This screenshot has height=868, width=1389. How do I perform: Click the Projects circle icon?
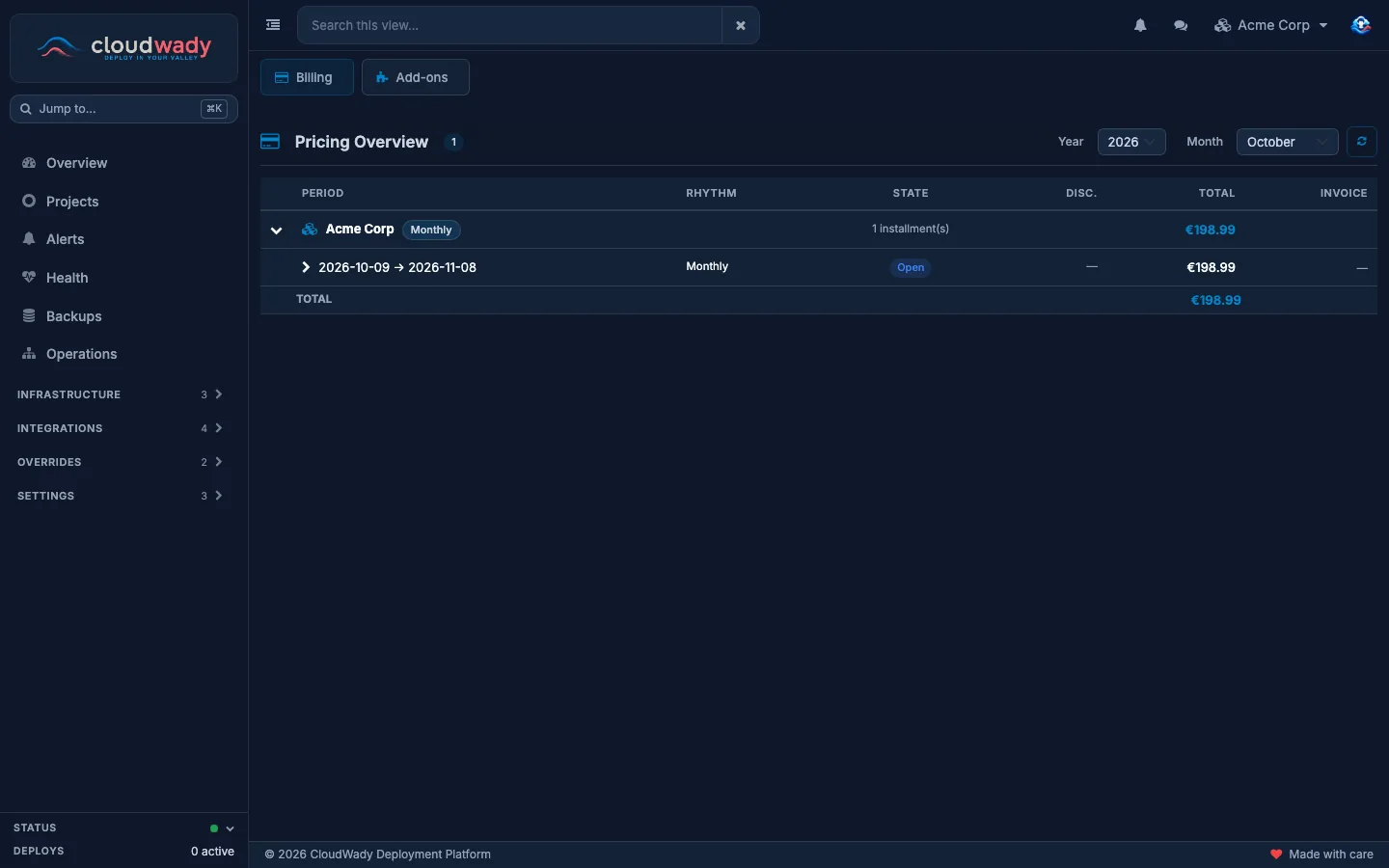[x=29, y=201]
